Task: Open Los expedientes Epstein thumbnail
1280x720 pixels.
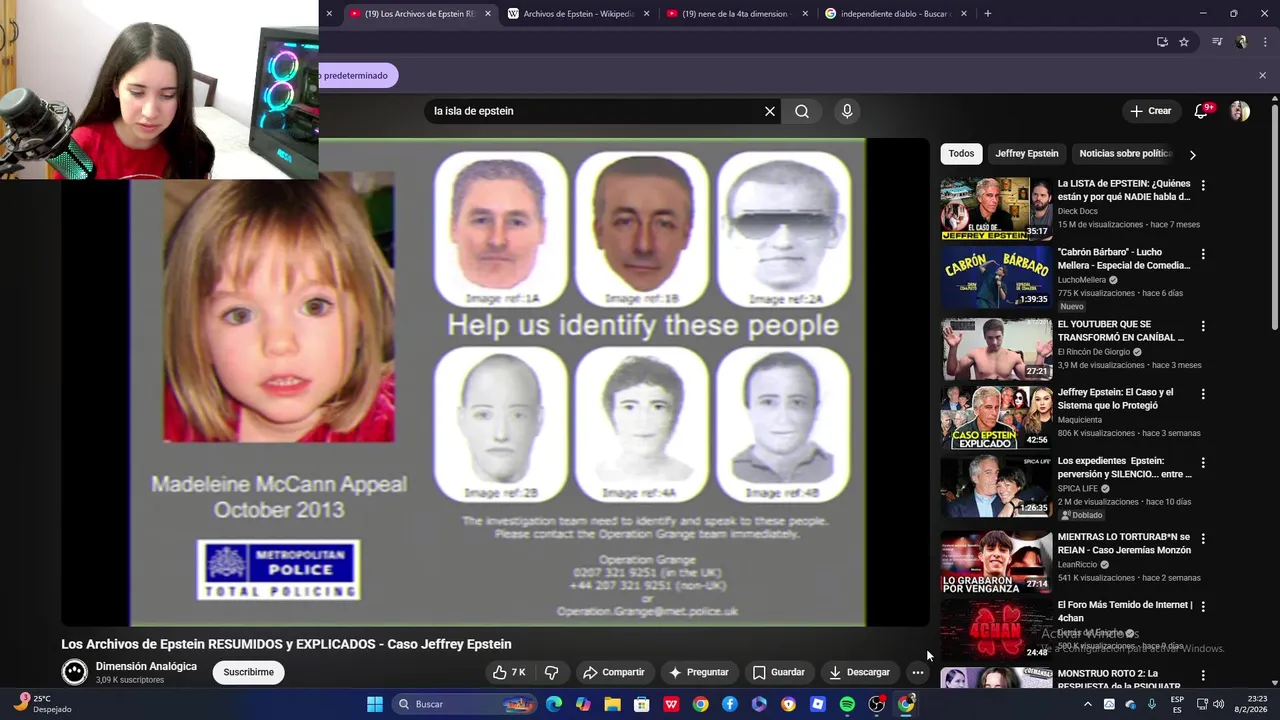Action: 996,486
